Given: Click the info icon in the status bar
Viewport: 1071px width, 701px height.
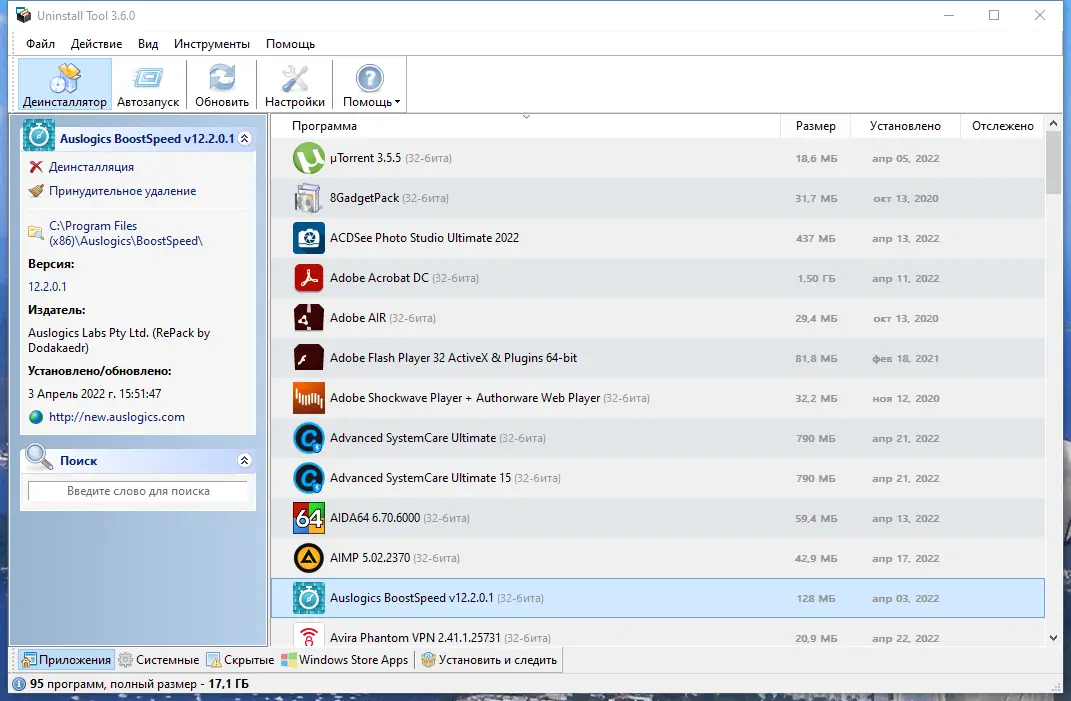Looking at the screenshot, I should coord(19,684).
